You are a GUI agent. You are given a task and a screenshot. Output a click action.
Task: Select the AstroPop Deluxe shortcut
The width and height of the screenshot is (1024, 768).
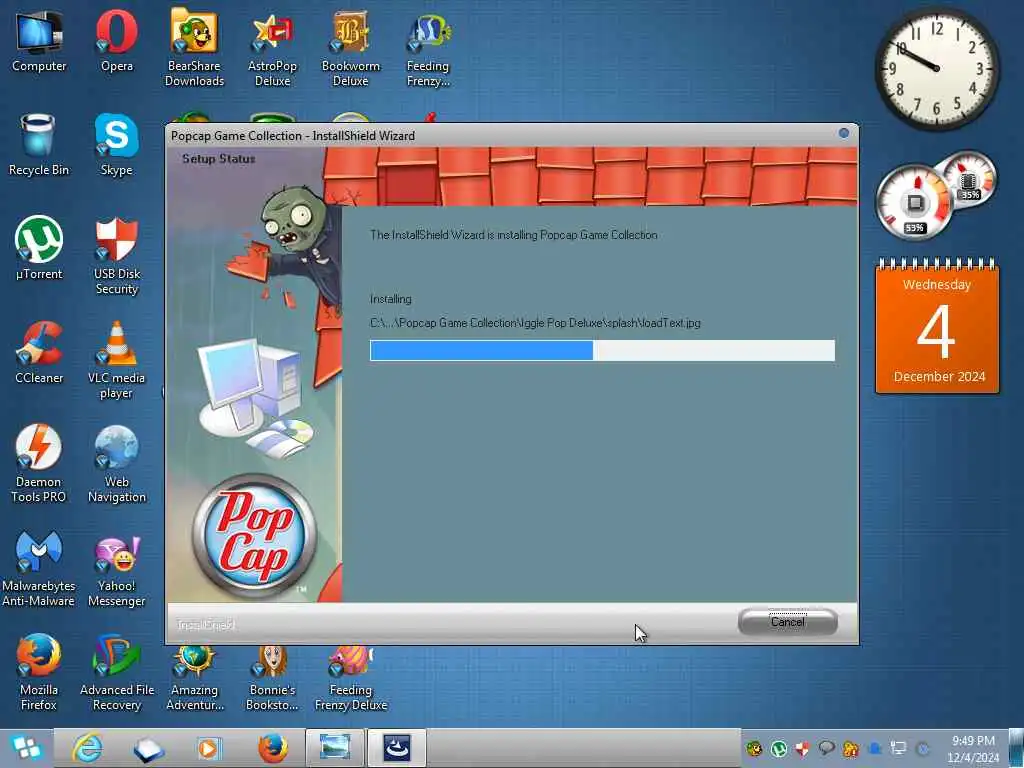click(x=272, y=50)
